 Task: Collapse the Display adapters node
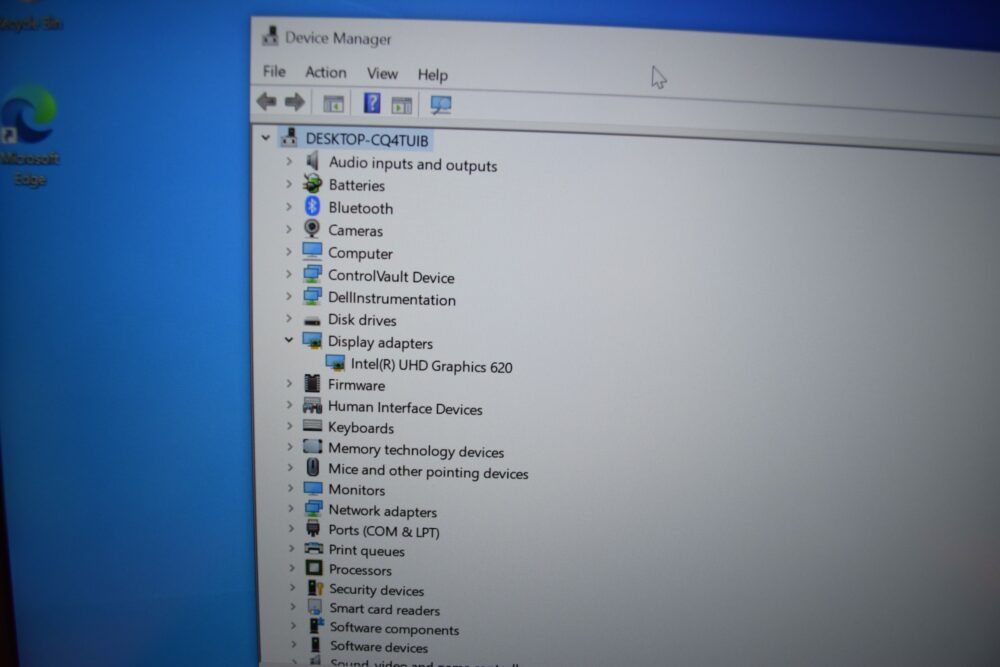point(289,340)
